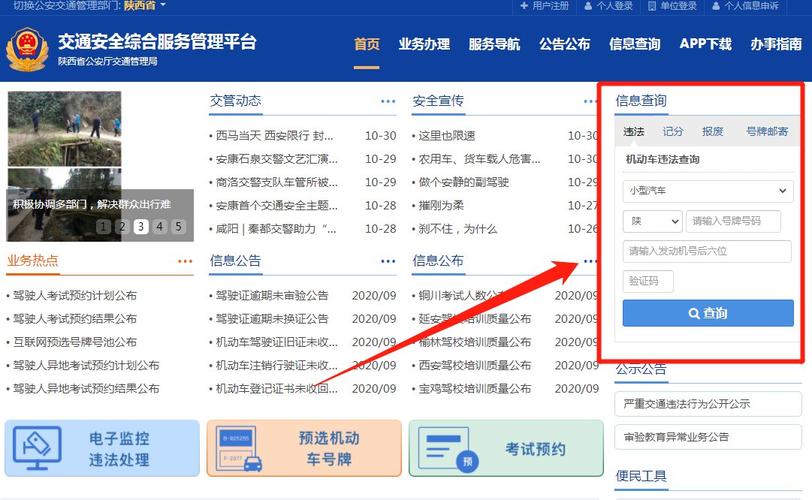Open the 电子监控违法处理 tile
The image size is (812, 500).
(102, 448)
